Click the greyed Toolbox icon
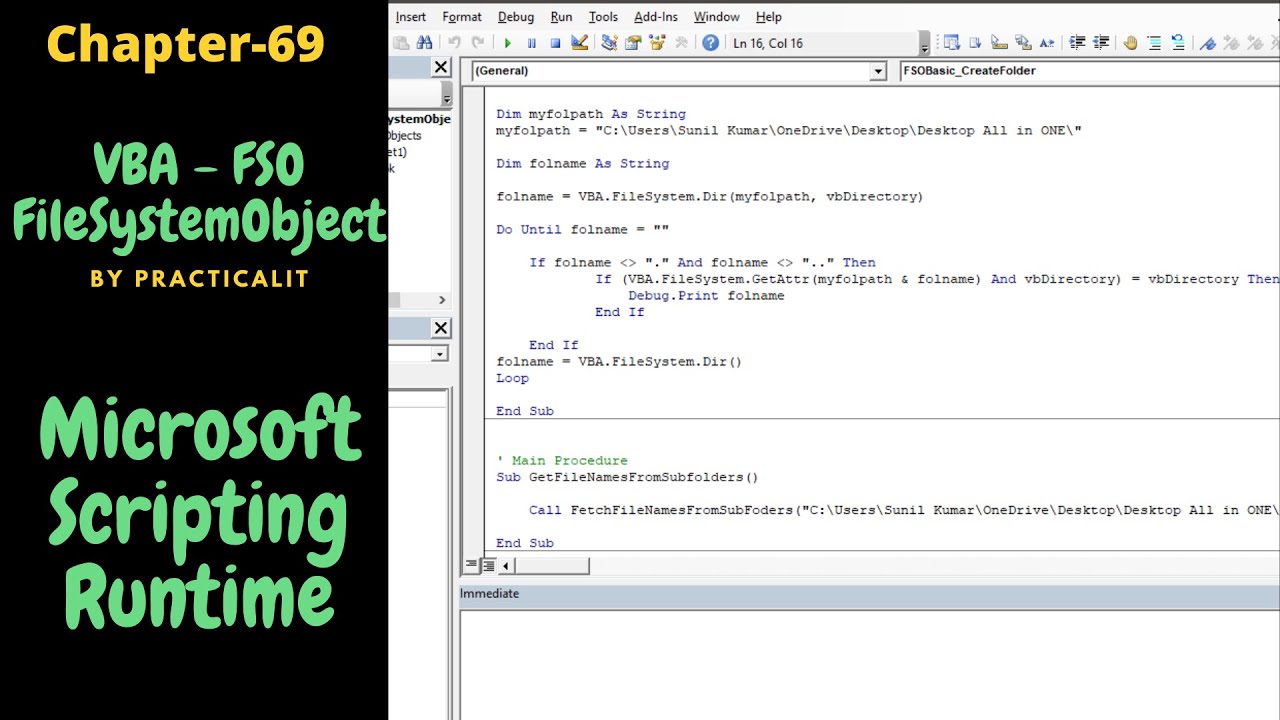1280x720 pixels. pyautogui.click(x=682, y=43)
